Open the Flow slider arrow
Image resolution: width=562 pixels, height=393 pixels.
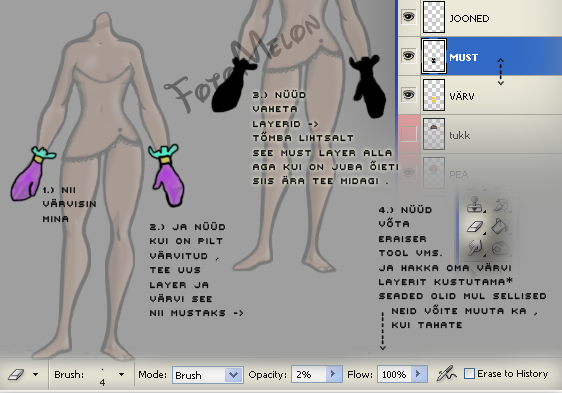tap(418, 374)
